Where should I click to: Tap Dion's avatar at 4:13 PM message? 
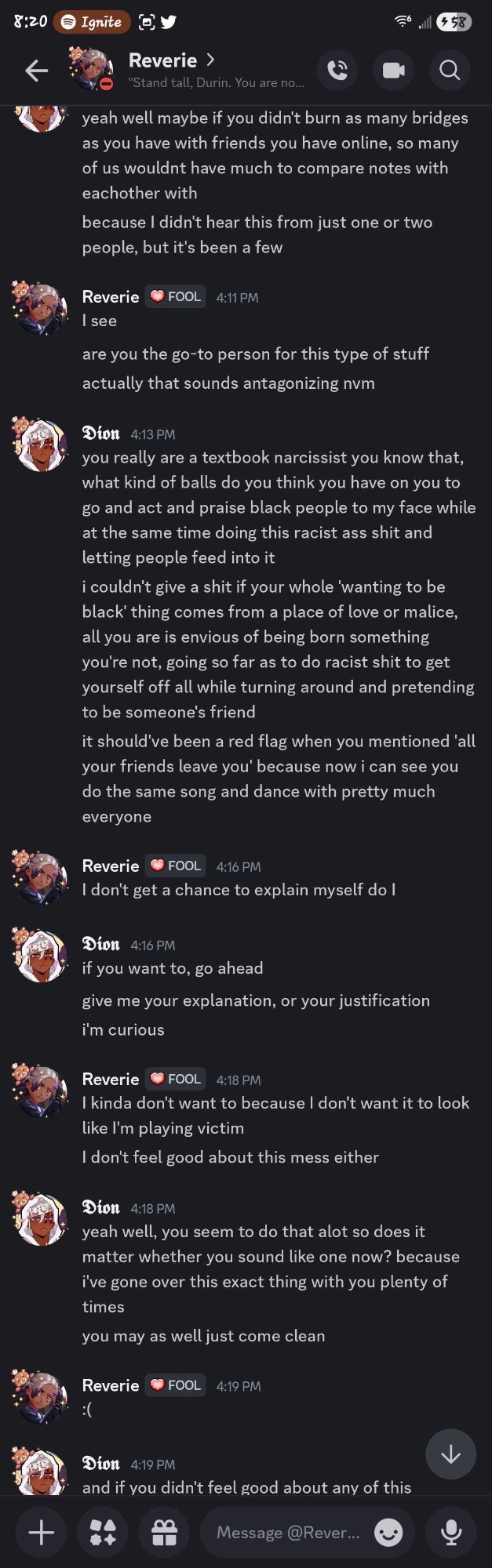point(41,445)
